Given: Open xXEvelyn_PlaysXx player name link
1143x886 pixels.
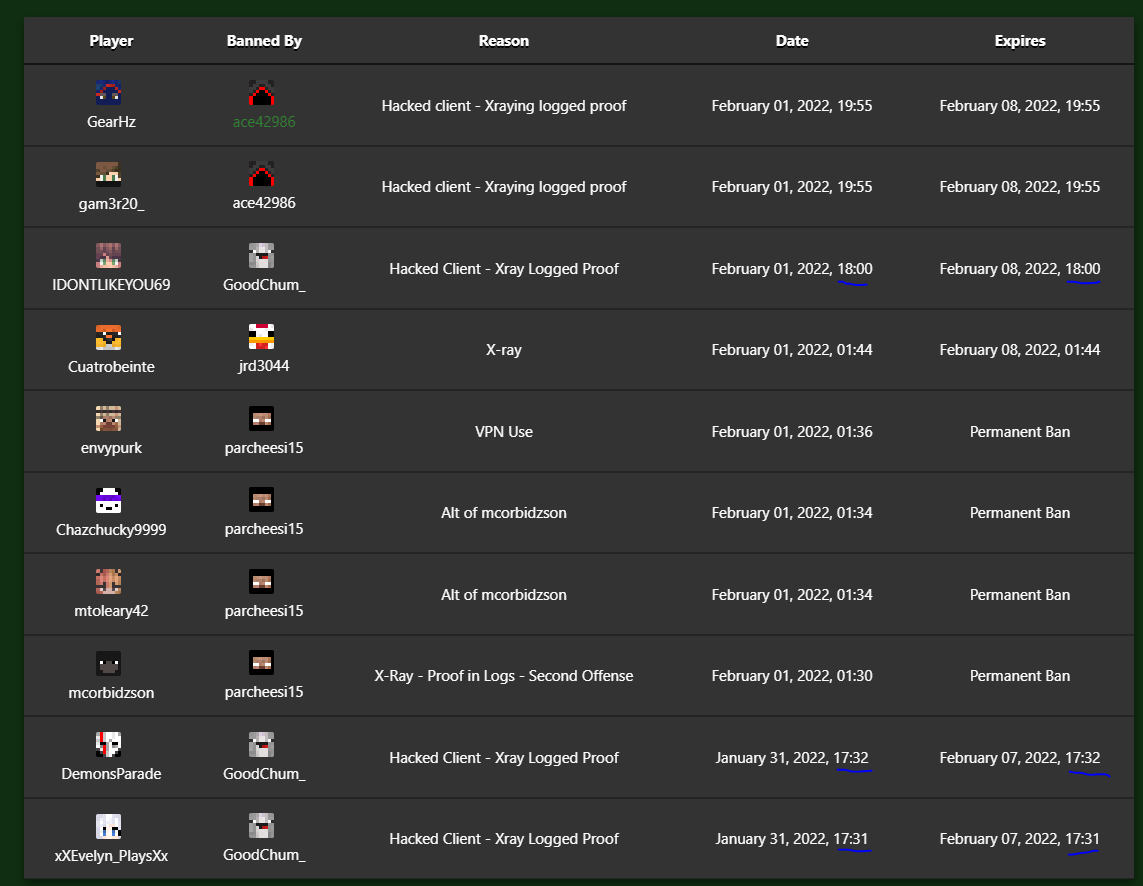Looking at the screenshot, I should pos(112,856).
